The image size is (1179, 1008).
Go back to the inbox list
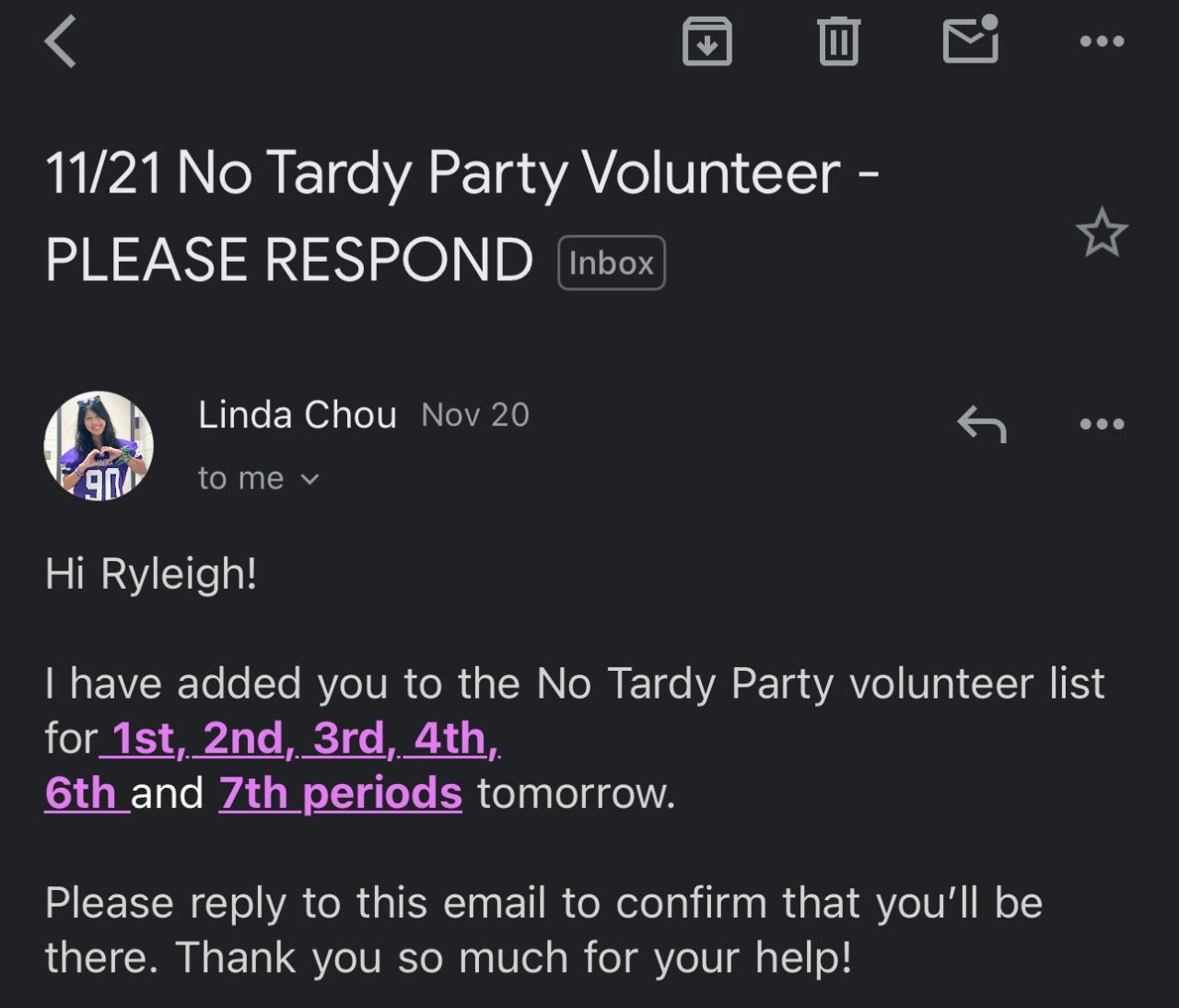coord(61,43)
